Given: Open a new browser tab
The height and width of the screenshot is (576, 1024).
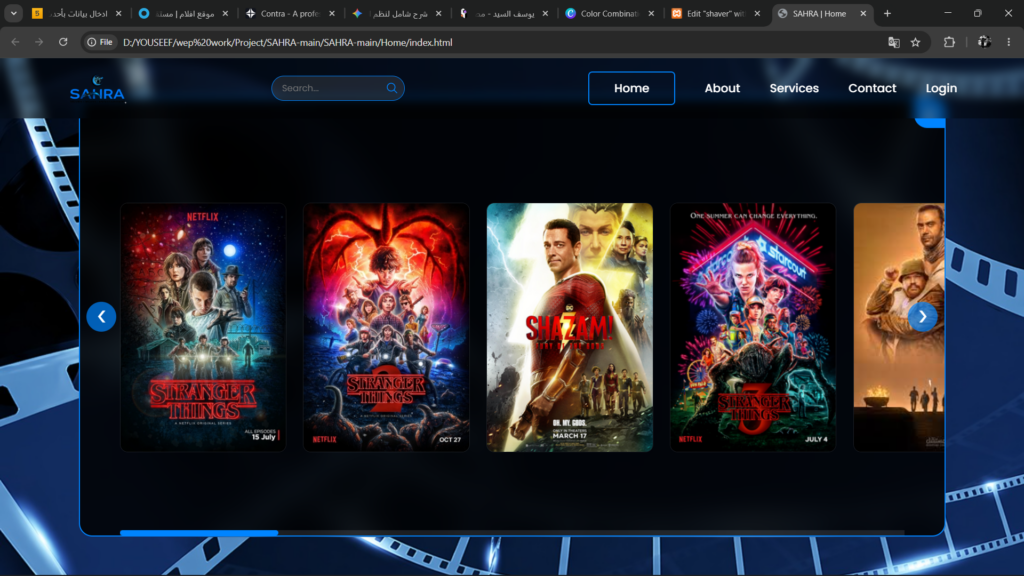Looking at the screenshot, I should click(x=888, y=13).
